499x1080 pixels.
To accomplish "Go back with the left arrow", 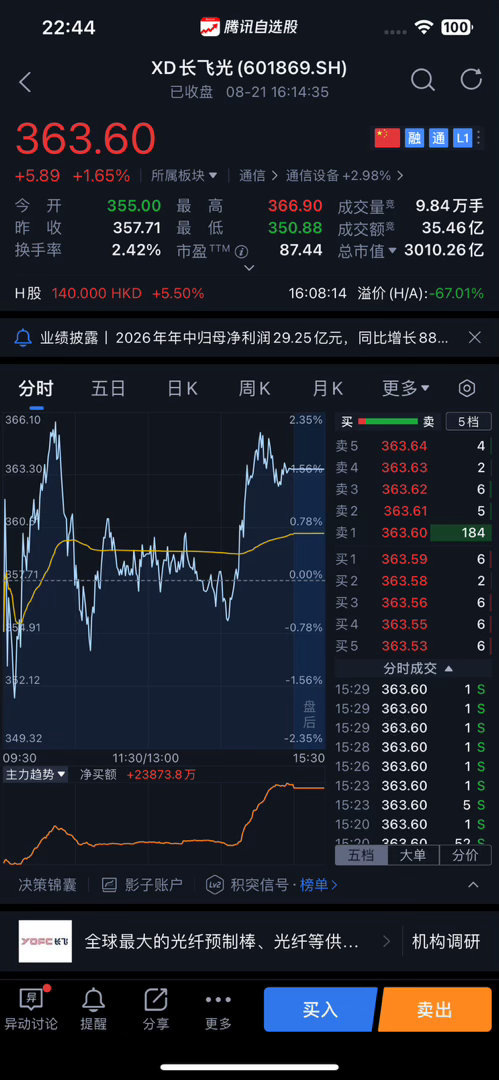I will click(26, 82).
